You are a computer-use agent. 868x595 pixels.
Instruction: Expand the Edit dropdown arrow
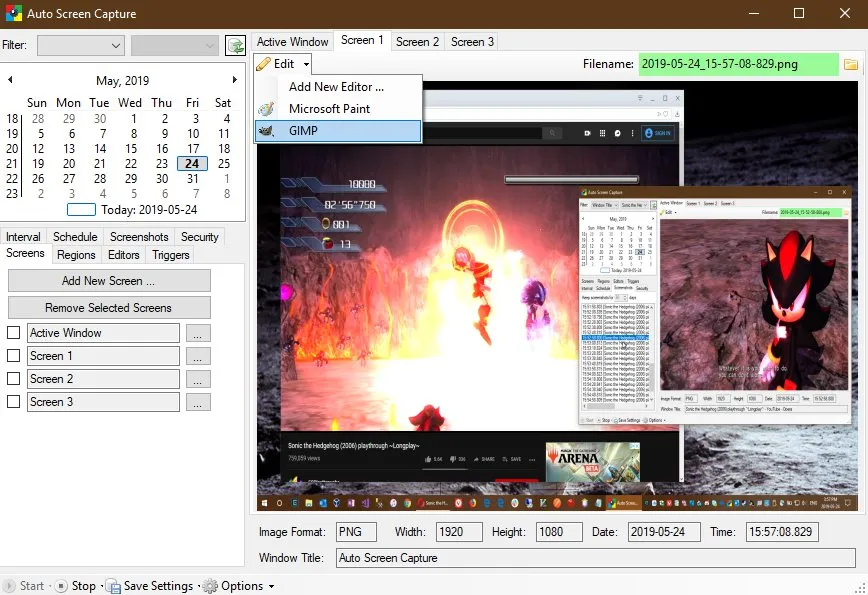(x=306, y=64)
